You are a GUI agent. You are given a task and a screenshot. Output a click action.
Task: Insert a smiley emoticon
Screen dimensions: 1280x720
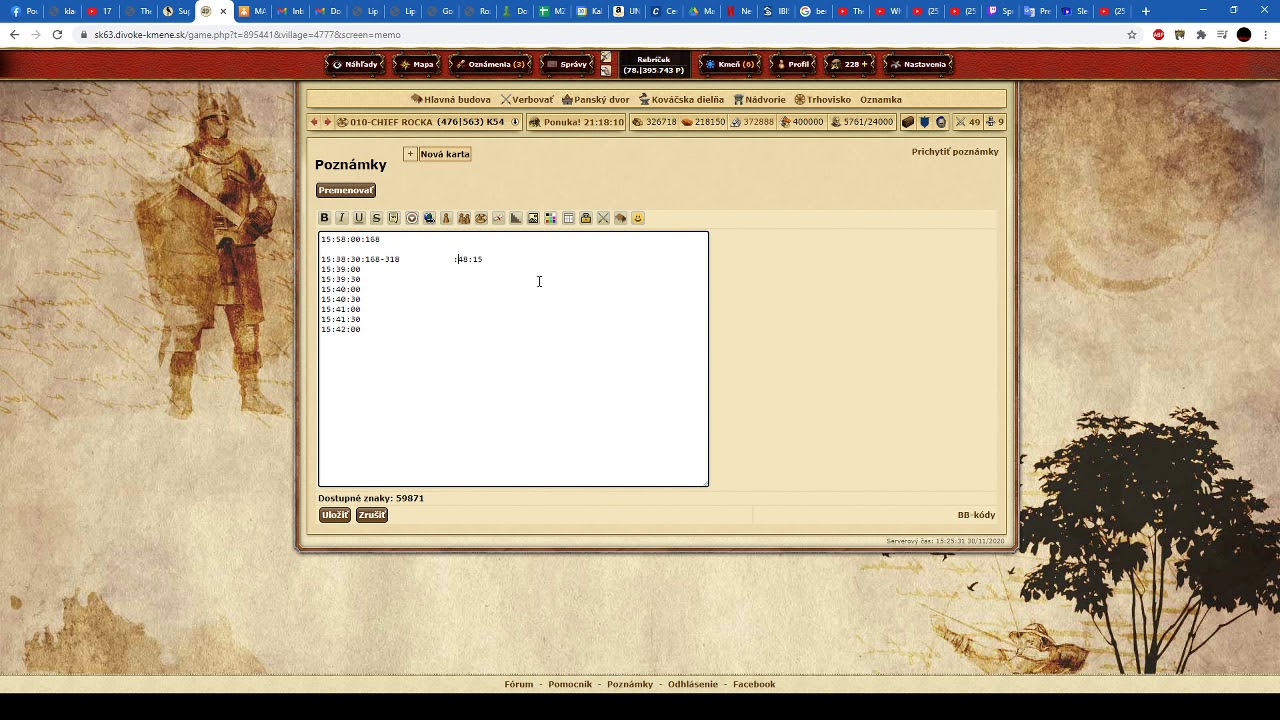point(638,218)
